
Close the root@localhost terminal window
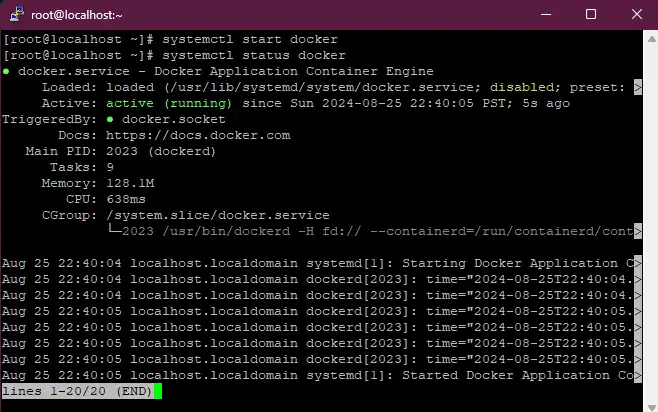pyautogui.click(x=637, y=14)
